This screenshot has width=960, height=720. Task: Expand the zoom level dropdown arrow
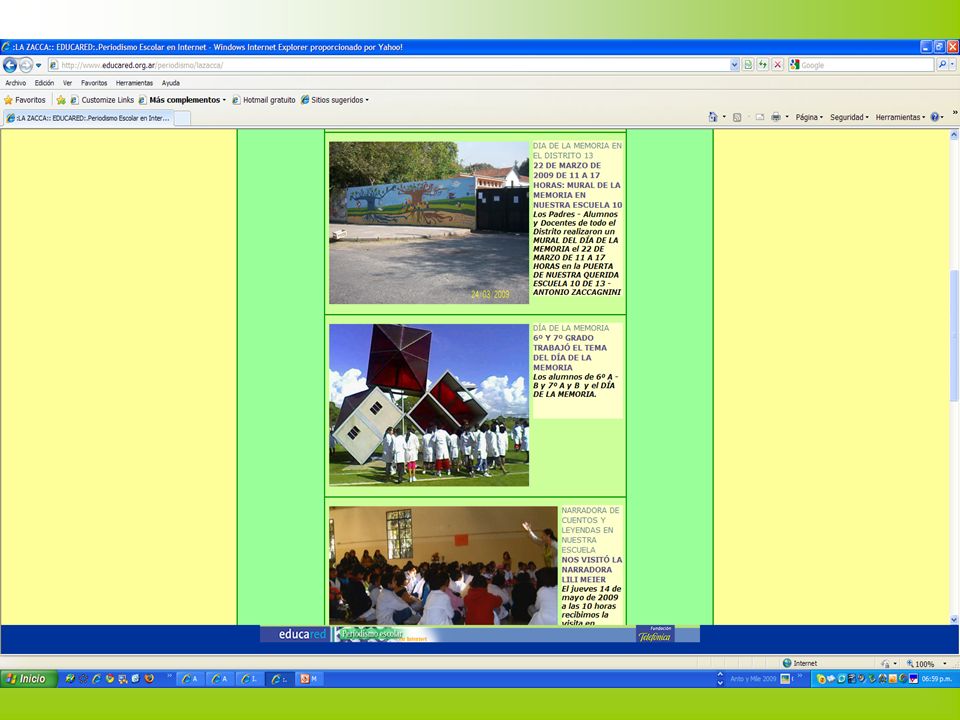point(945,664)
